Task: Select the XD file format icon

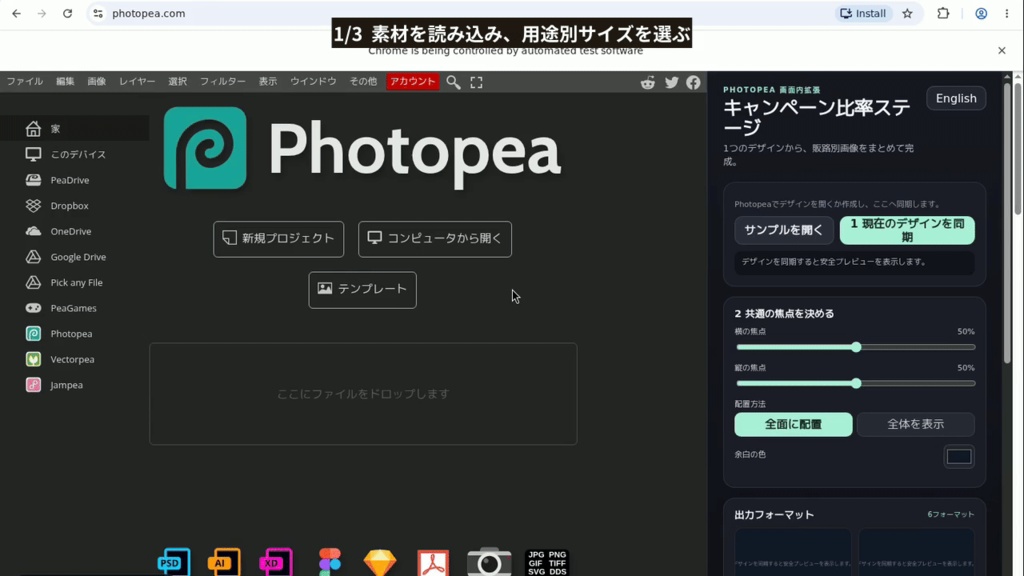Action: [x=276, y=562]
